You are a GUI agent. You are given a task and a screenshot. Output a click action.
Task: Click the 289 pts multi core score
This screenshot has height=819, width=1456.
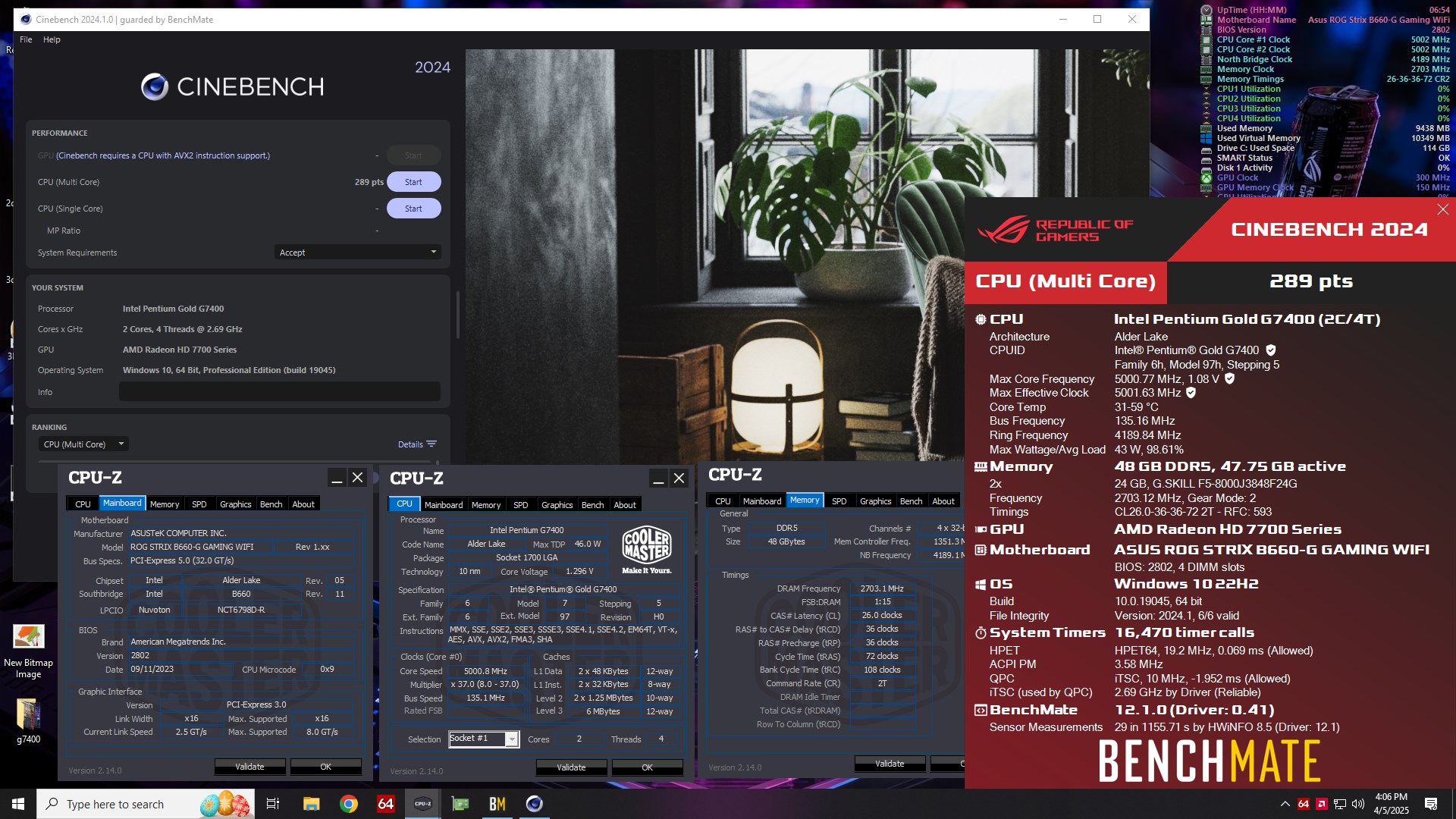point(369,182)
